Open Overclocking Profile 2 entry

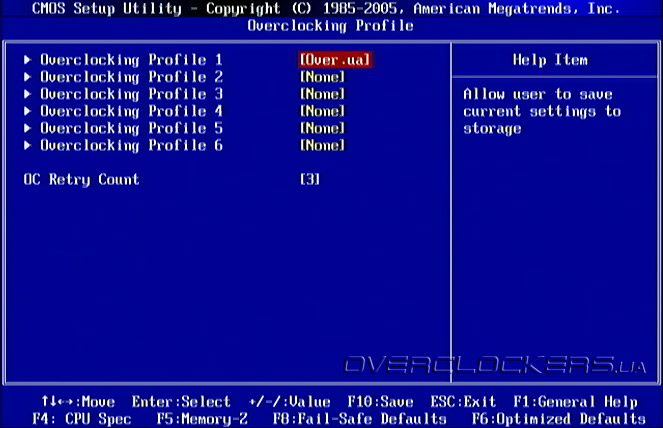coord(132,77)
